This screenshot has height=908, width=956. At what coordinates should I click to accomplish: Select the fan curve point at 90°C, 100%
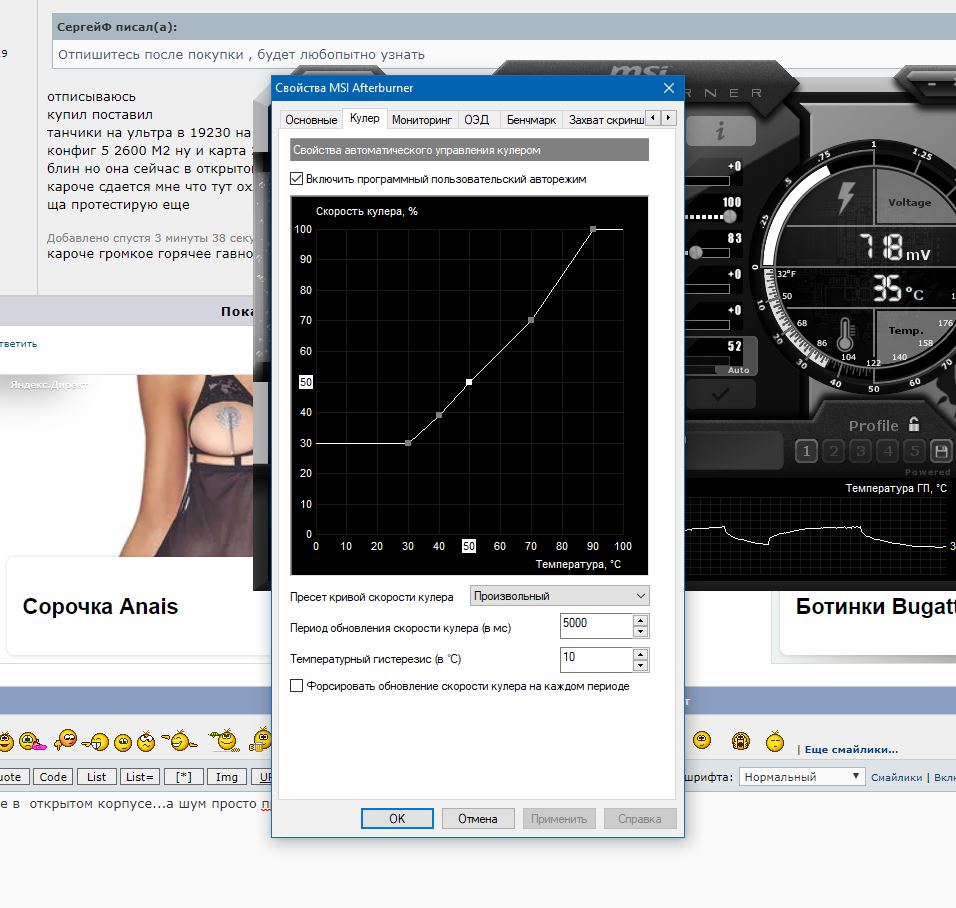coord(593,229)
